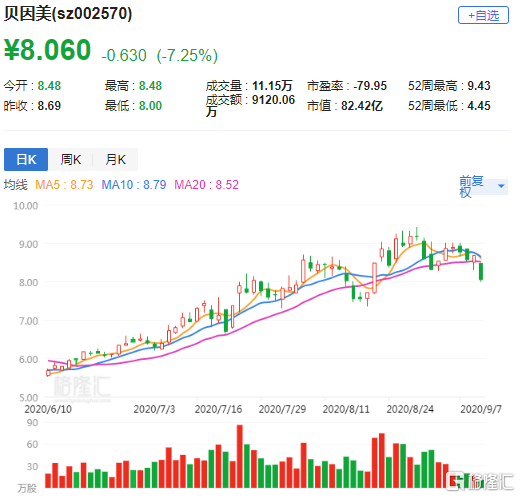Click the 2020/8/24 date axis label

[410, 409]
